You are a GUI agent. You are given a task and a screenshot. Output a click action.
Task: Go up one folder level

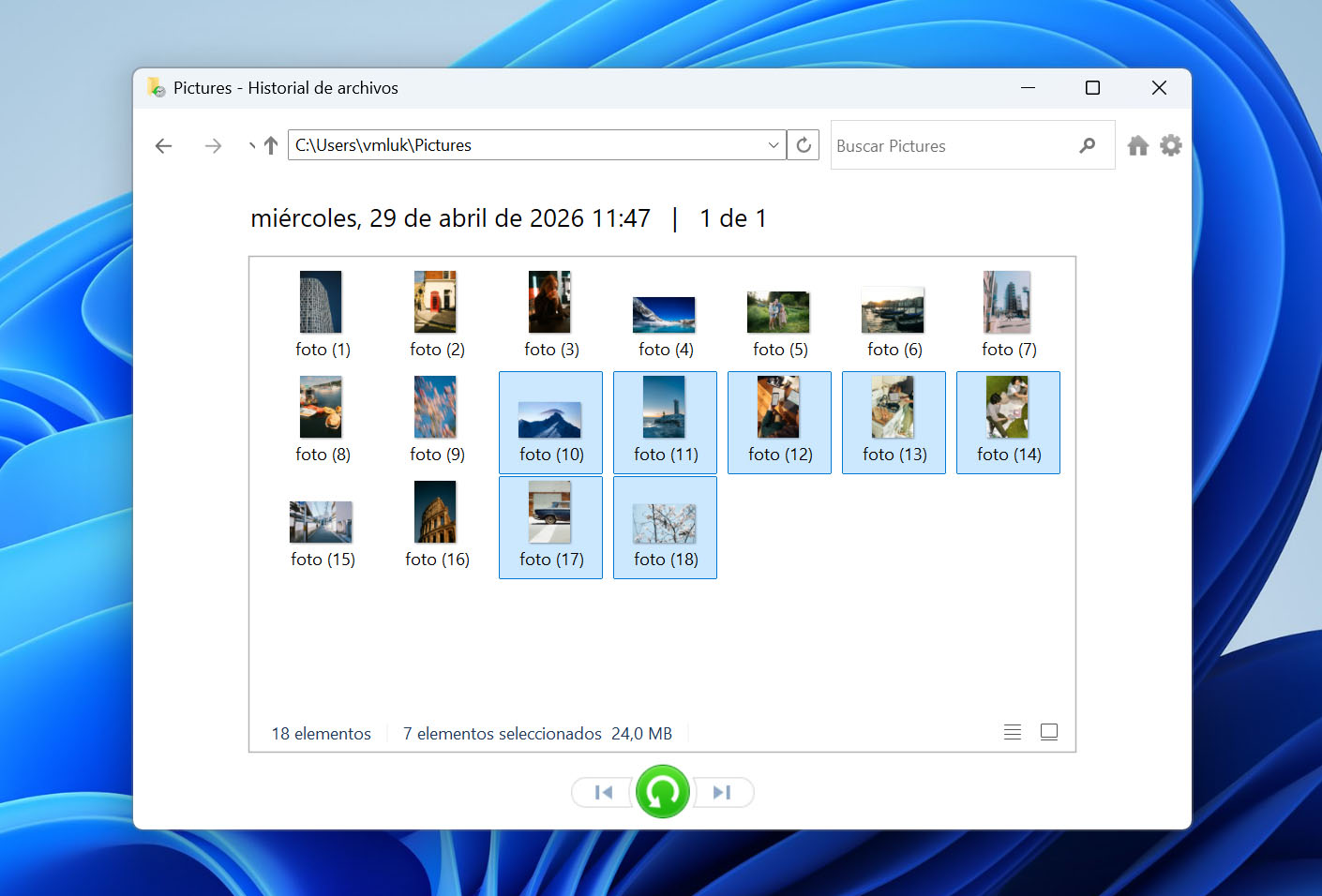(271, 145)
